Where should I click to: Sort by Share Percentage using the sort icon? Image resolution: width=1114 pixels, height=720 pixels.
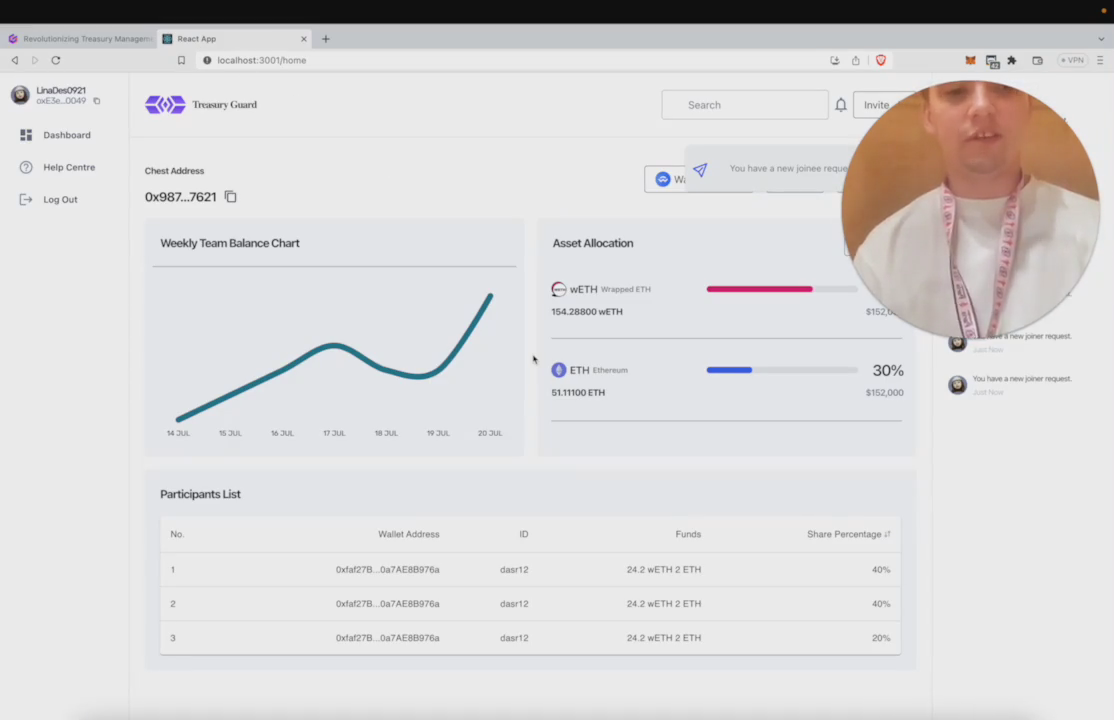point(887,534)
